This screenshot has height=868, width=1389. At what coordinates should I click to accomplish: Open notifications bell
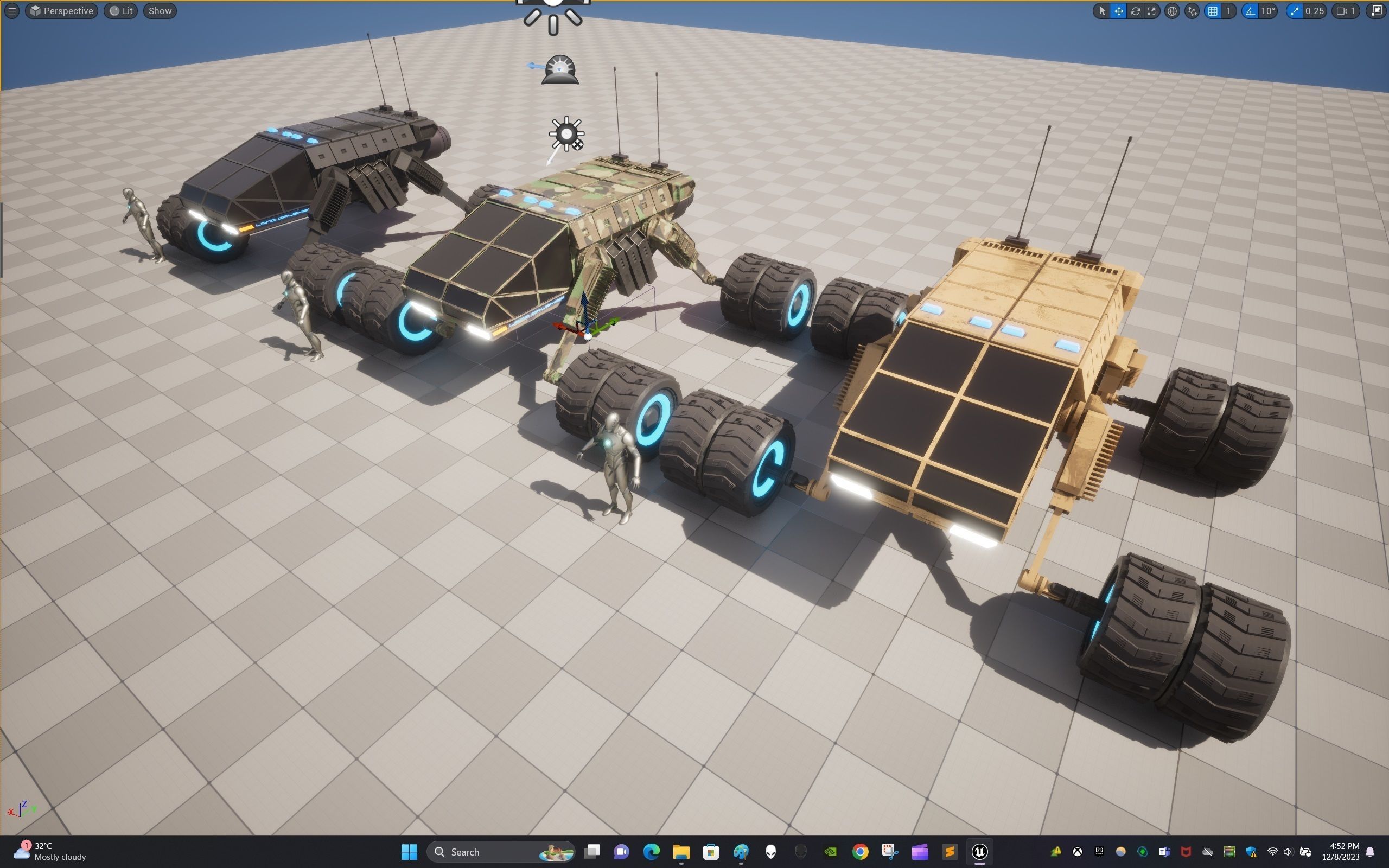click(x=1371, y=852)
